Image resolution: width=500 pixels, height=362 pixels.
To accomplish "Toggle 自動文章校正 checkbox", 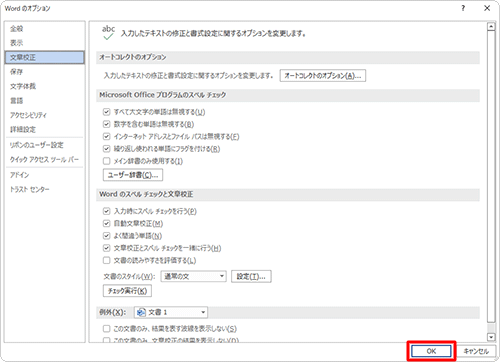I will pos(106,223).
